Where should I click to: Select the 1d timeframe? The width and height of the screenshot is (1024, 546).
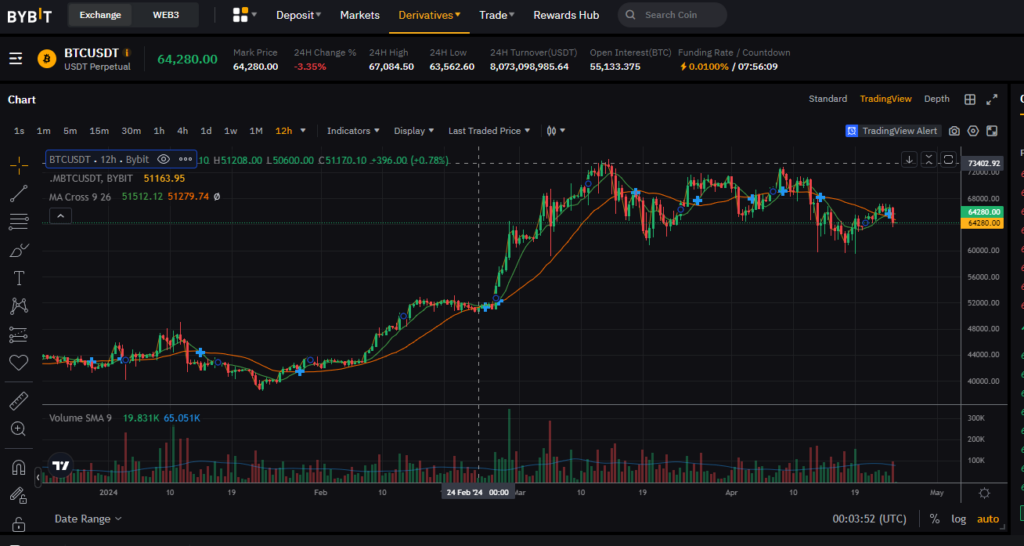tap(206, 131)
